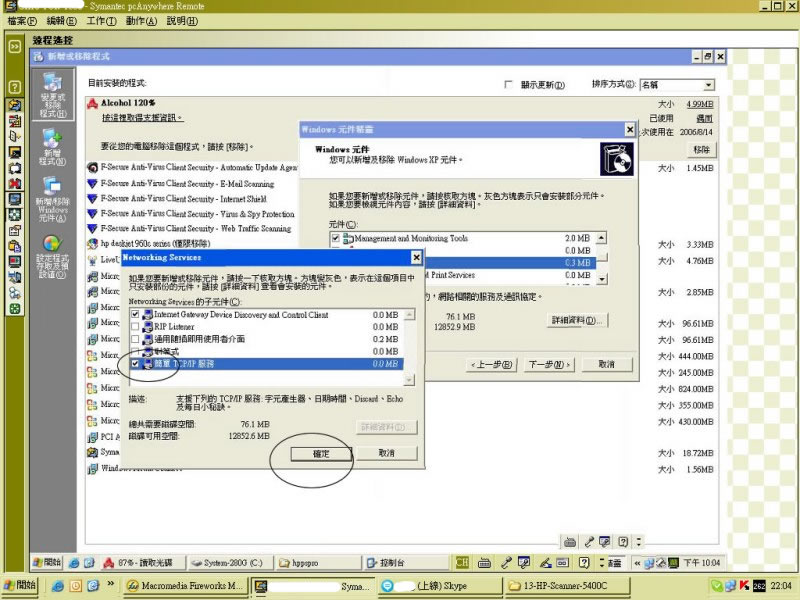Click the green grid icon at sidebar bottom
Viewport: 800px width, 600px height.
(15, 309)
